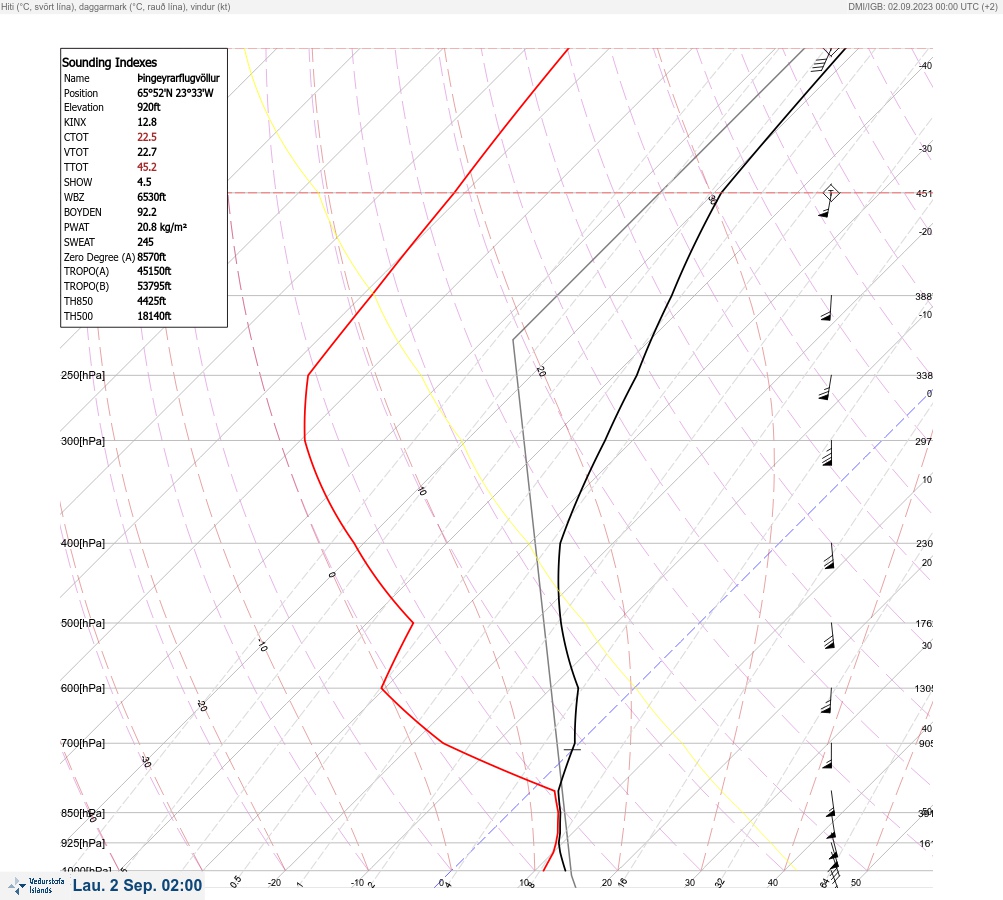Image resolution: width=1003 pixels, height=900 pixels.
Task: Click the 925[hPa] pressure label
Action: (x=83, y=843)
